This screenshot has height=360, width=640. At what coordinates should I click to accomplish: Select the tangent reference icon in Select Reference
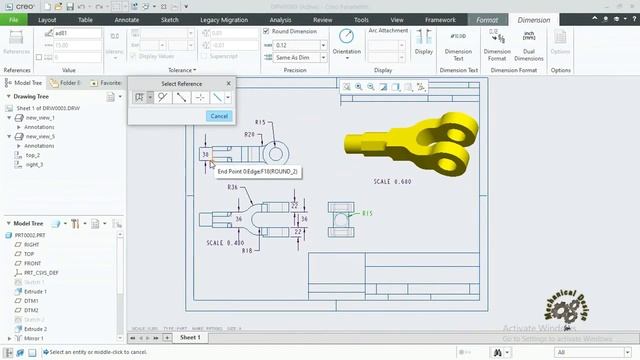tap(162, 97)
